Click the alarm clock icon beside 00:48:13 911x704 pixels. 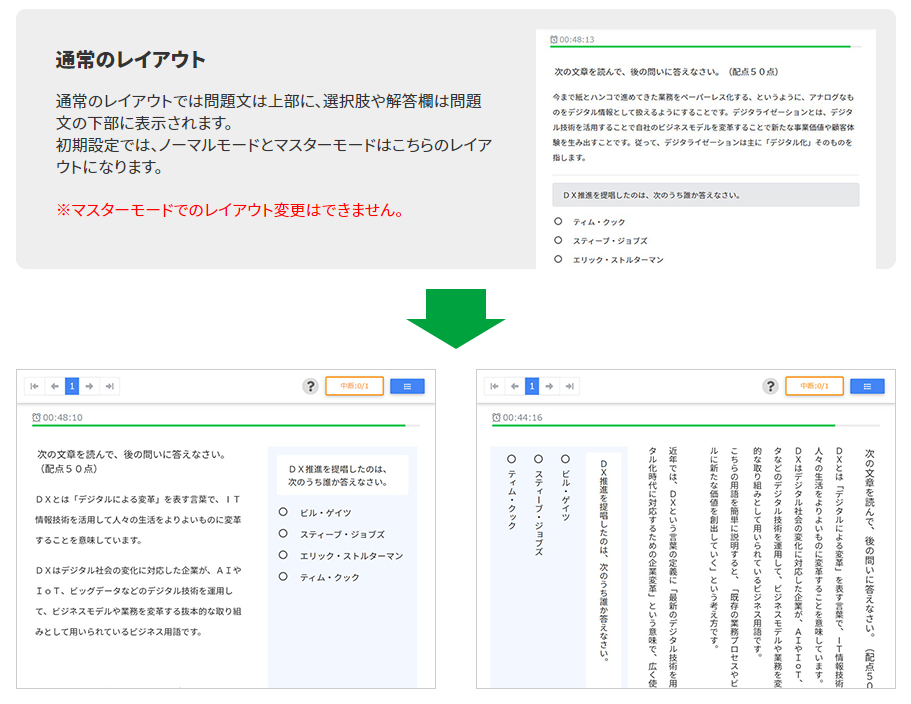point(554,40)
